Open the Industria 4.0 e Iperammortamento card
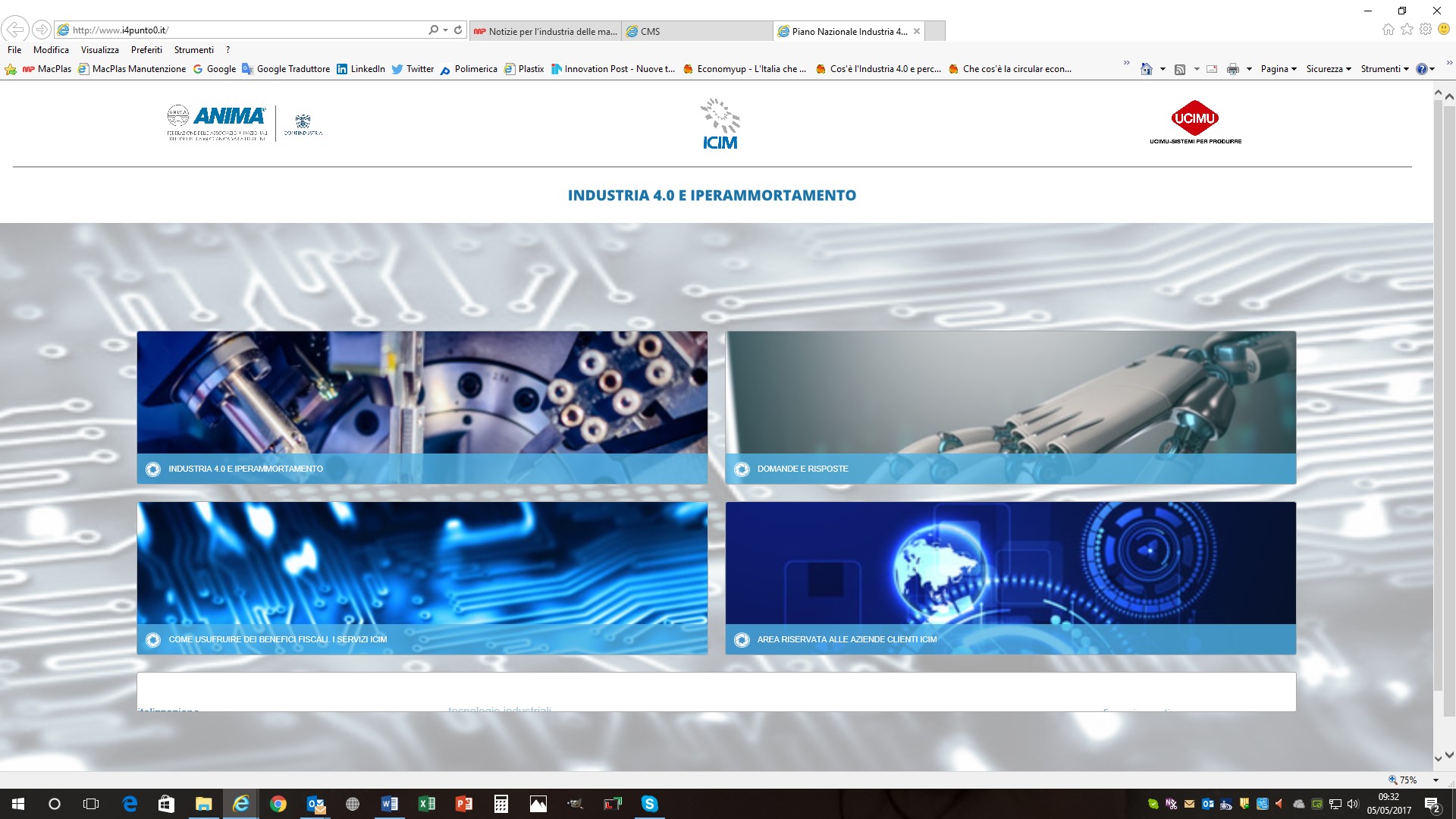 422,408
